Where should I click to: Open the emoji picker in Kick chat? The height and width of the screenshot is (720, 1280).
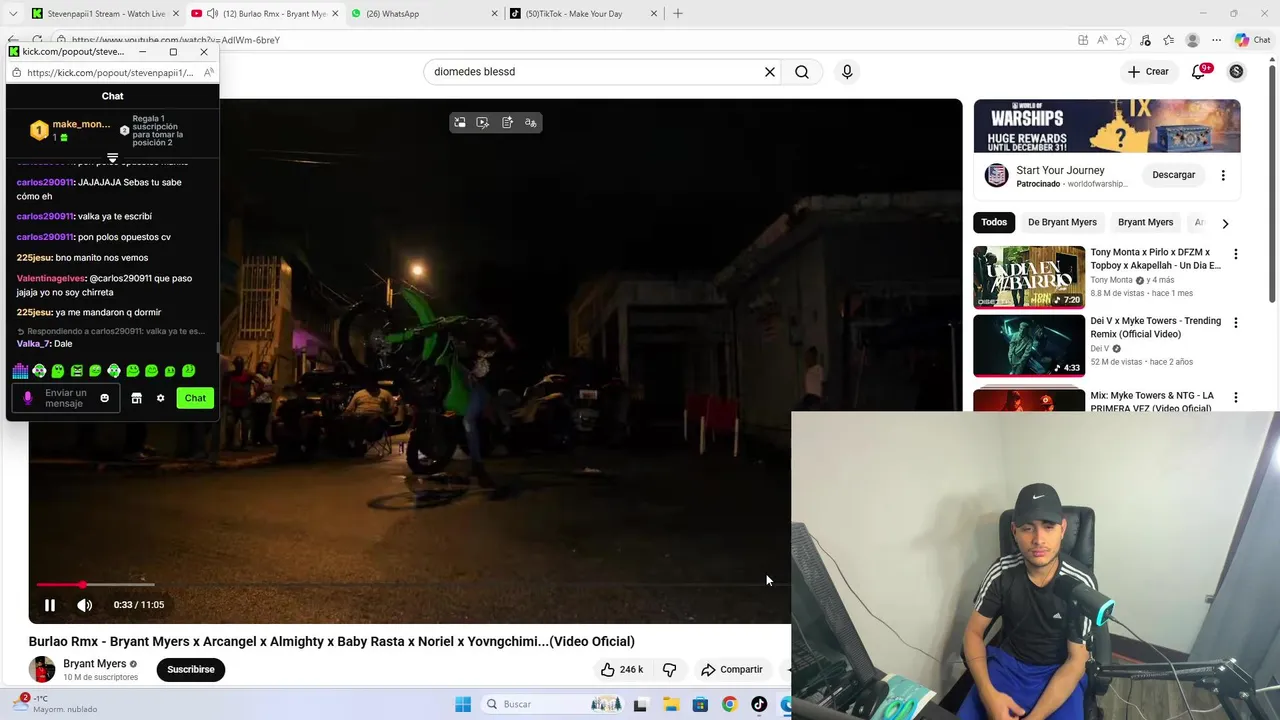click(x=104, y=398)
